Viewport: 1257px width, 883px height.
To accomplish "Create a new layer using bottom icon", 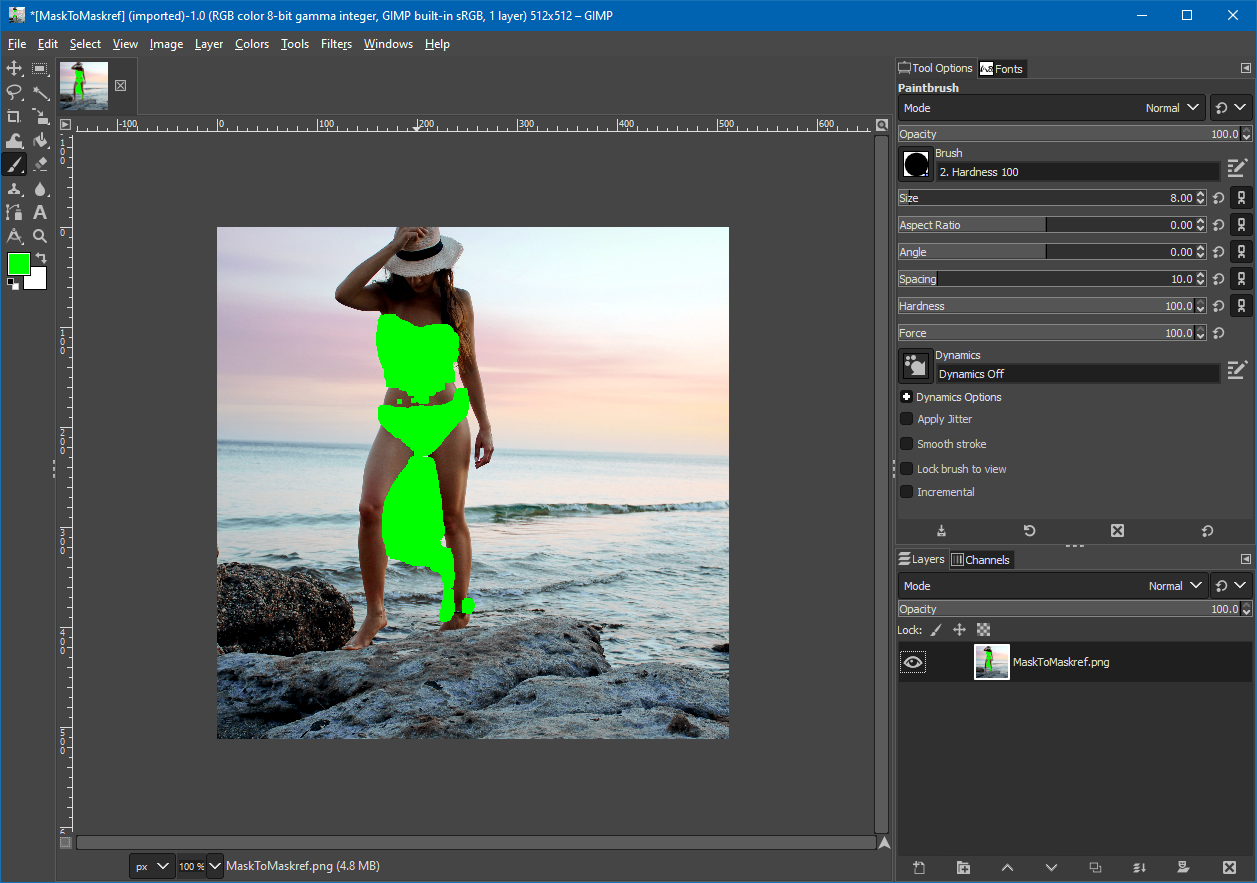I will tap(919, 867).
